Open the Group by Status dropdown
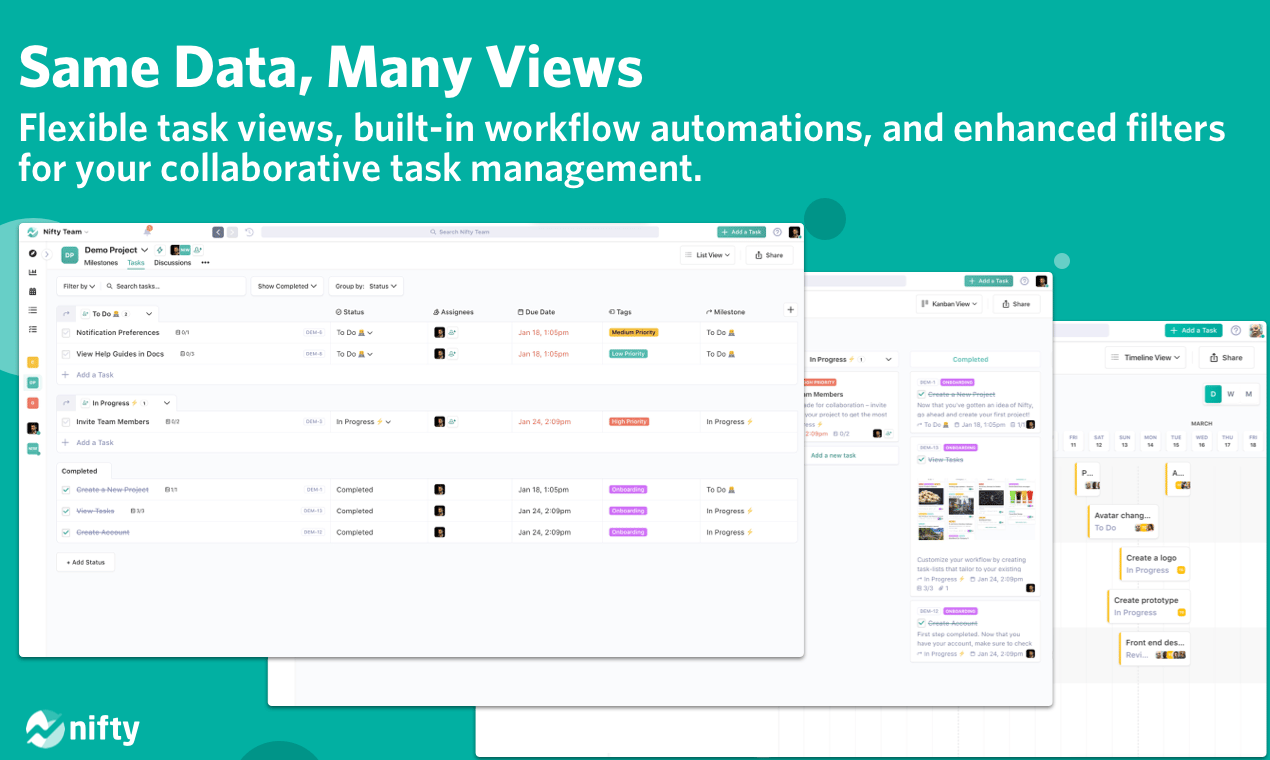This screenshot has width=1270, height=760. (x=366, y=286)
